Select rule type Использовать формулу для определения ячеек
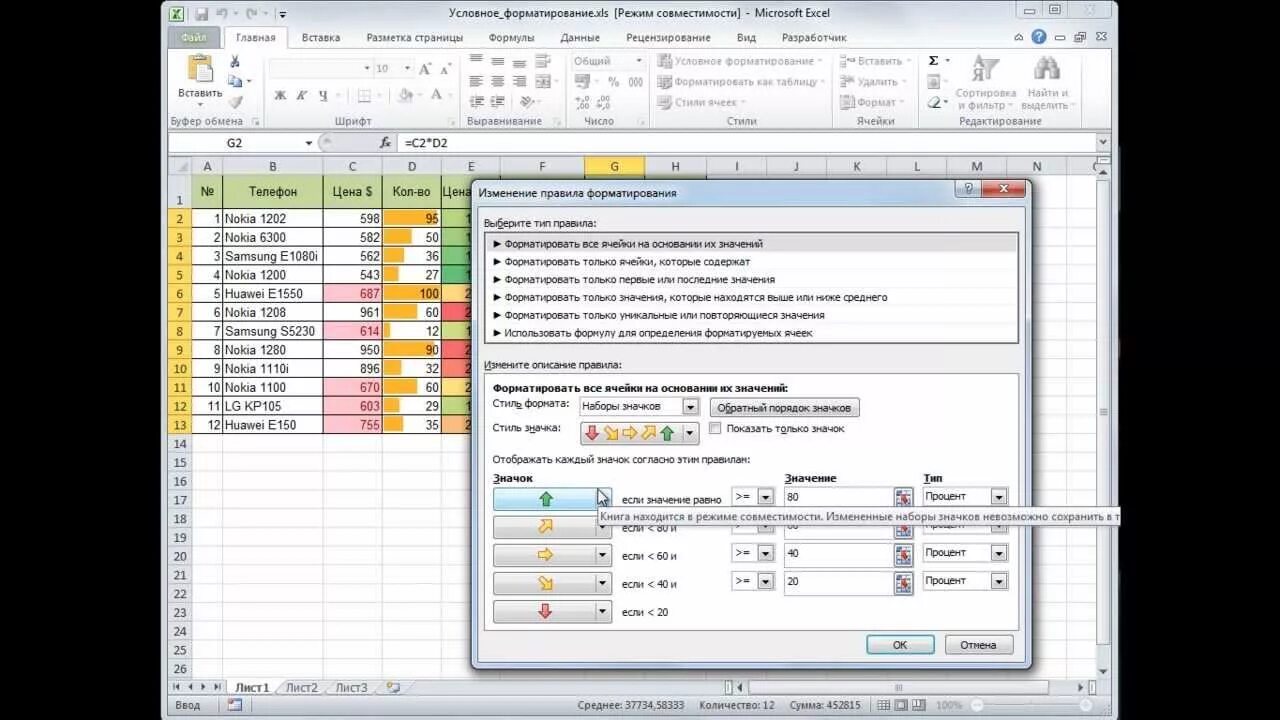 (x=750, y=333)
